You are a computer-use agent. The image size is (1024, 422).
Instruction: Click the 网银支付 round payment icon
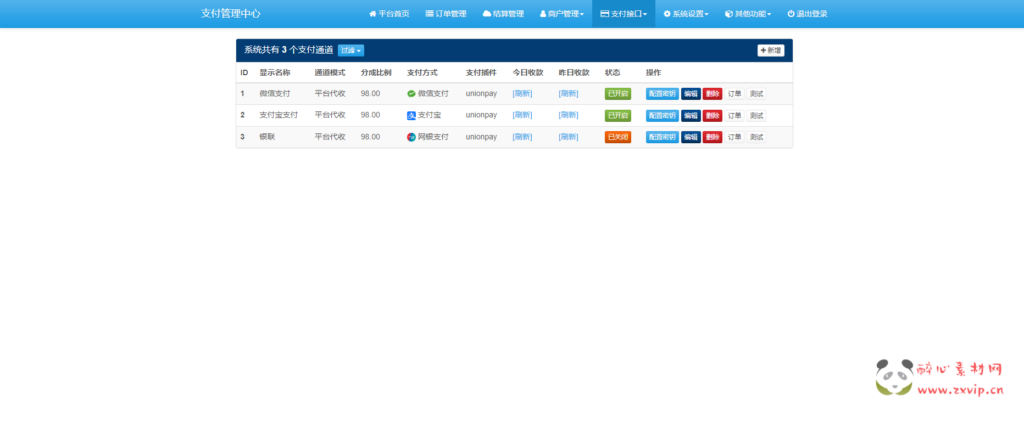tap(411, 137)
